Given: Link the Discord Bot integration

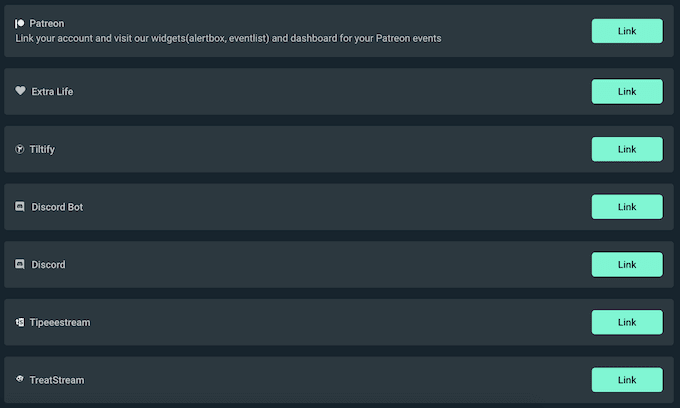Looking at the screenshot, I should click(x=627, y=207).
